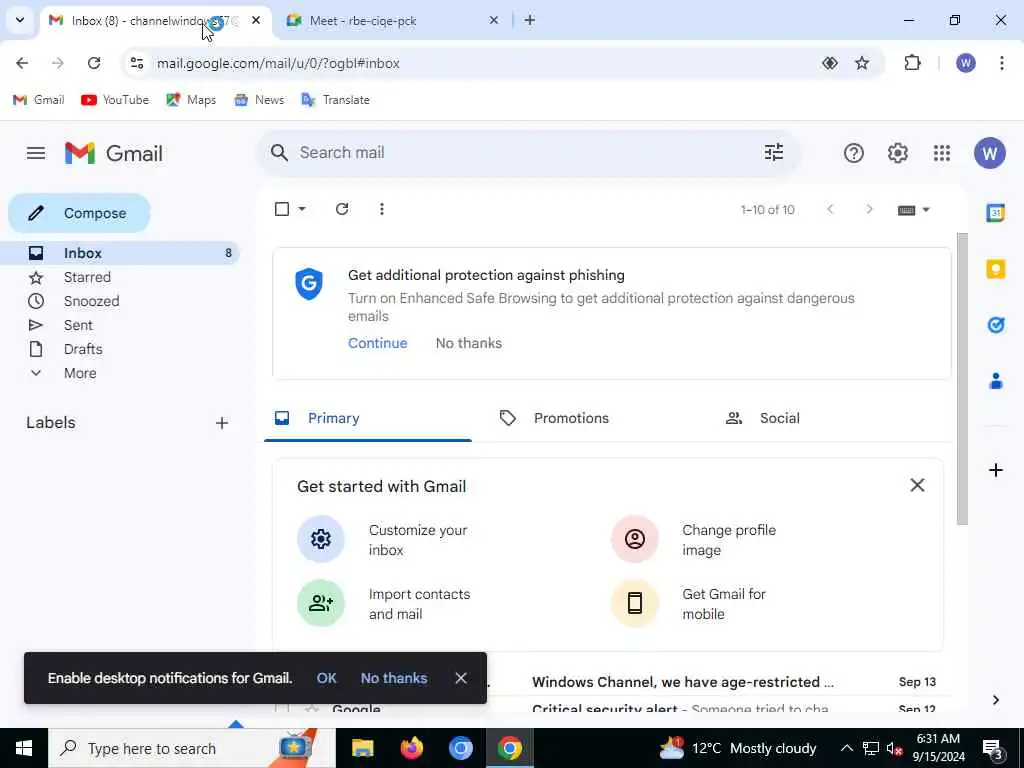Click OK to enable desktop notifications
The height and width of the screenshot is (768, 1024).
tap(327, 679)
